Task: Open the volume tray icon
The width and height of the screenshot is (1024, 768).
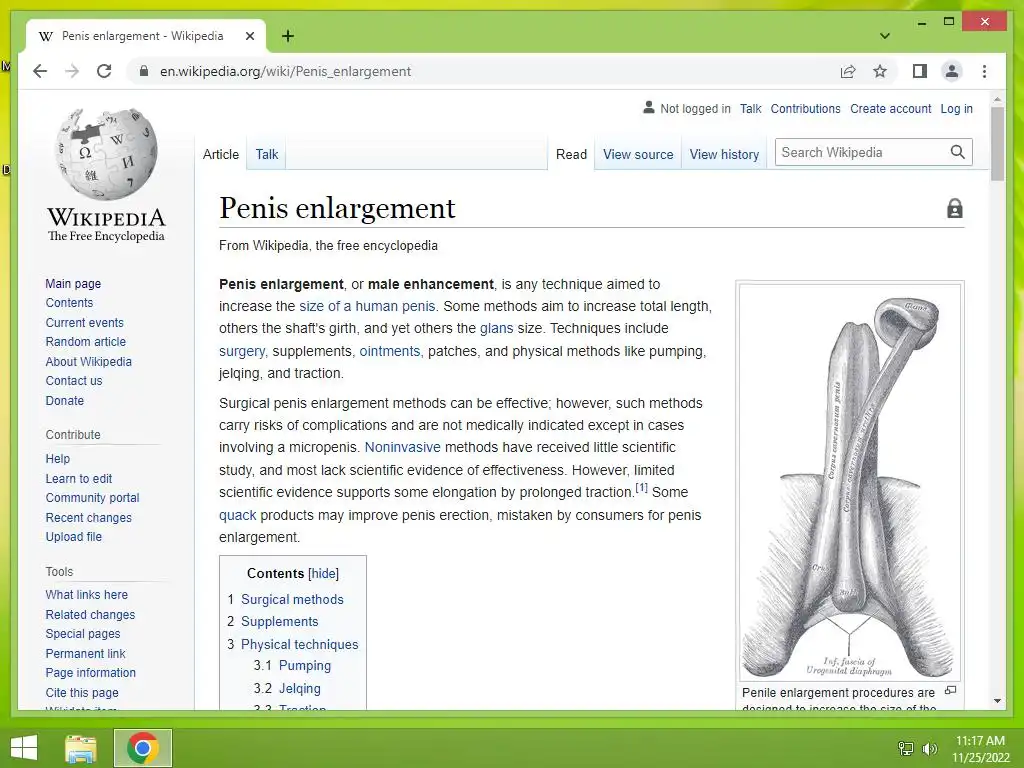Action: [929, 748]
